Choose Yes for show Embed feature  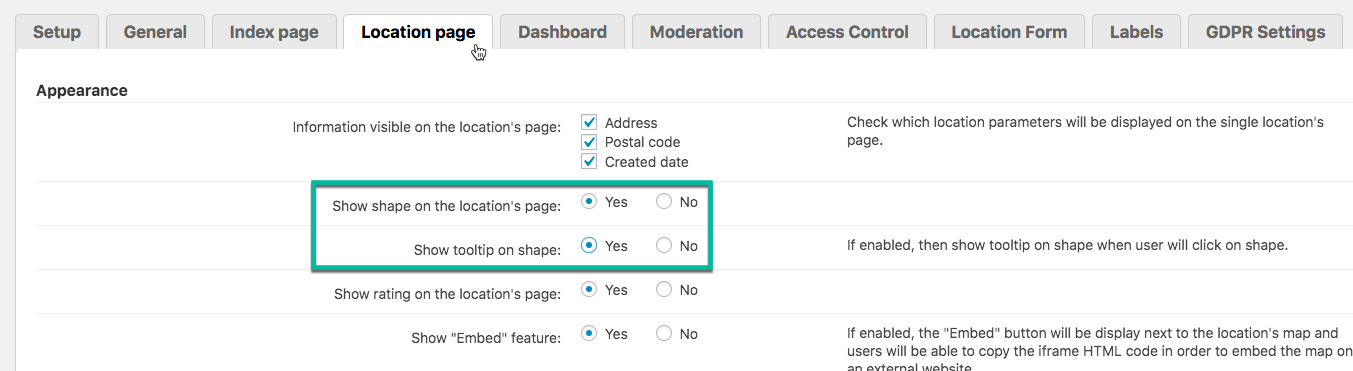[589, 334]
